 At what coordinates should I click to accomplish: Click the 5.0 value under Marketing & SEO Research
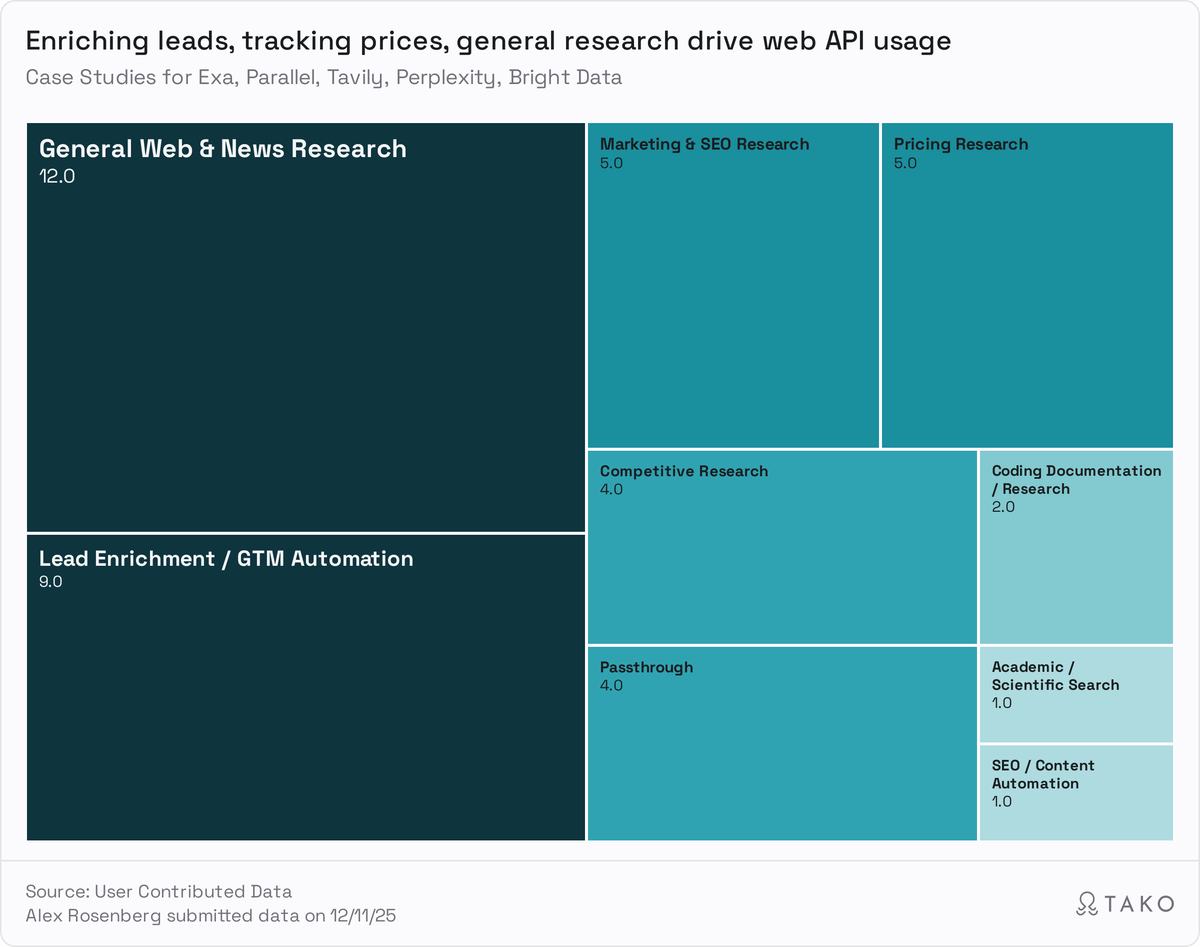pos(611,163)
